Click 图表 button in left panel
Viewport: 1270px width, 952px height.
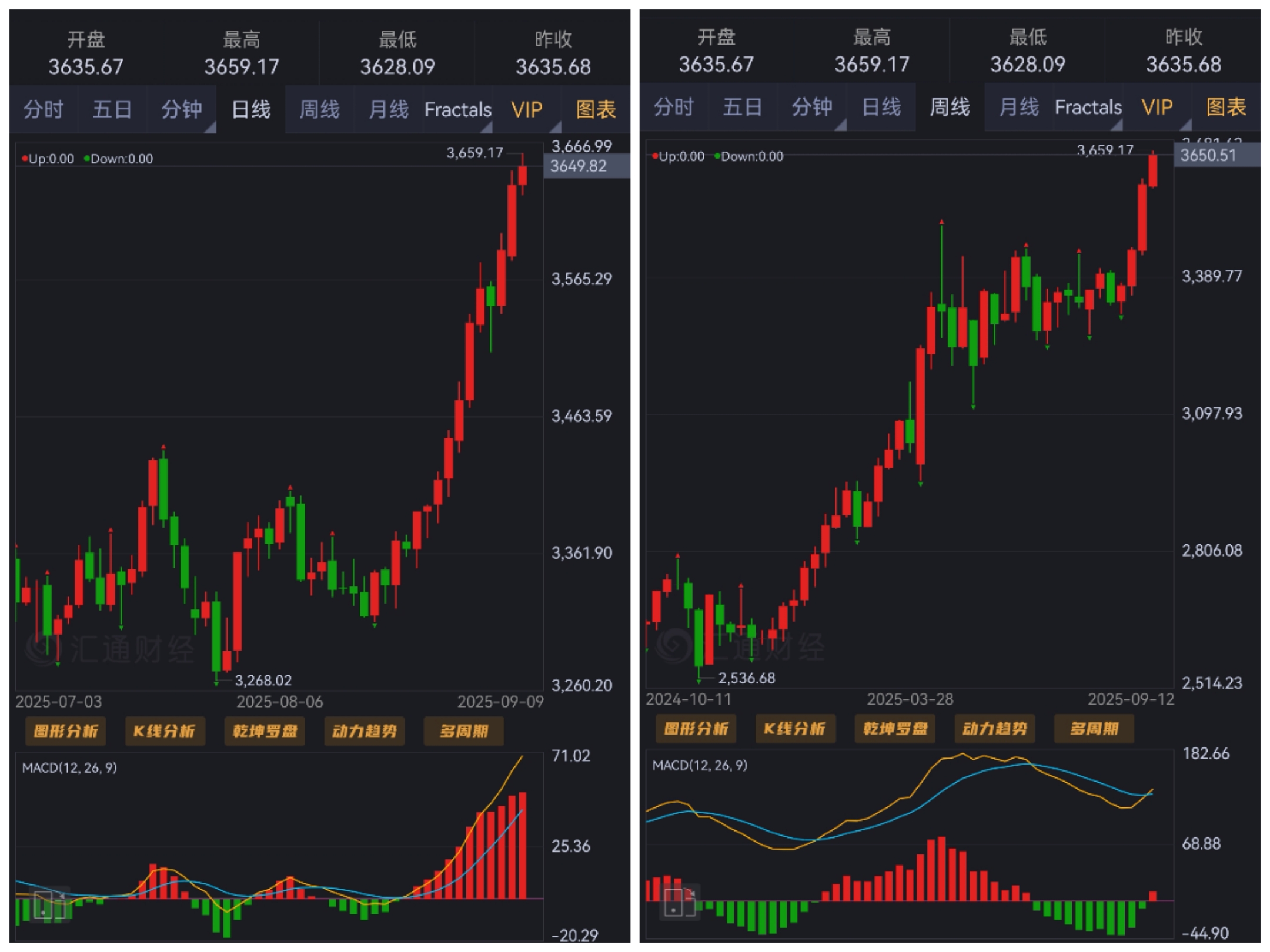click(596, 110)
